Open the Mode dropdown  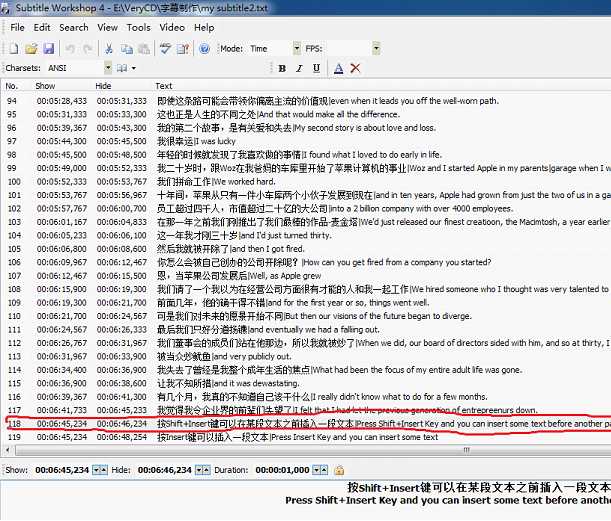tap(297, 48)
